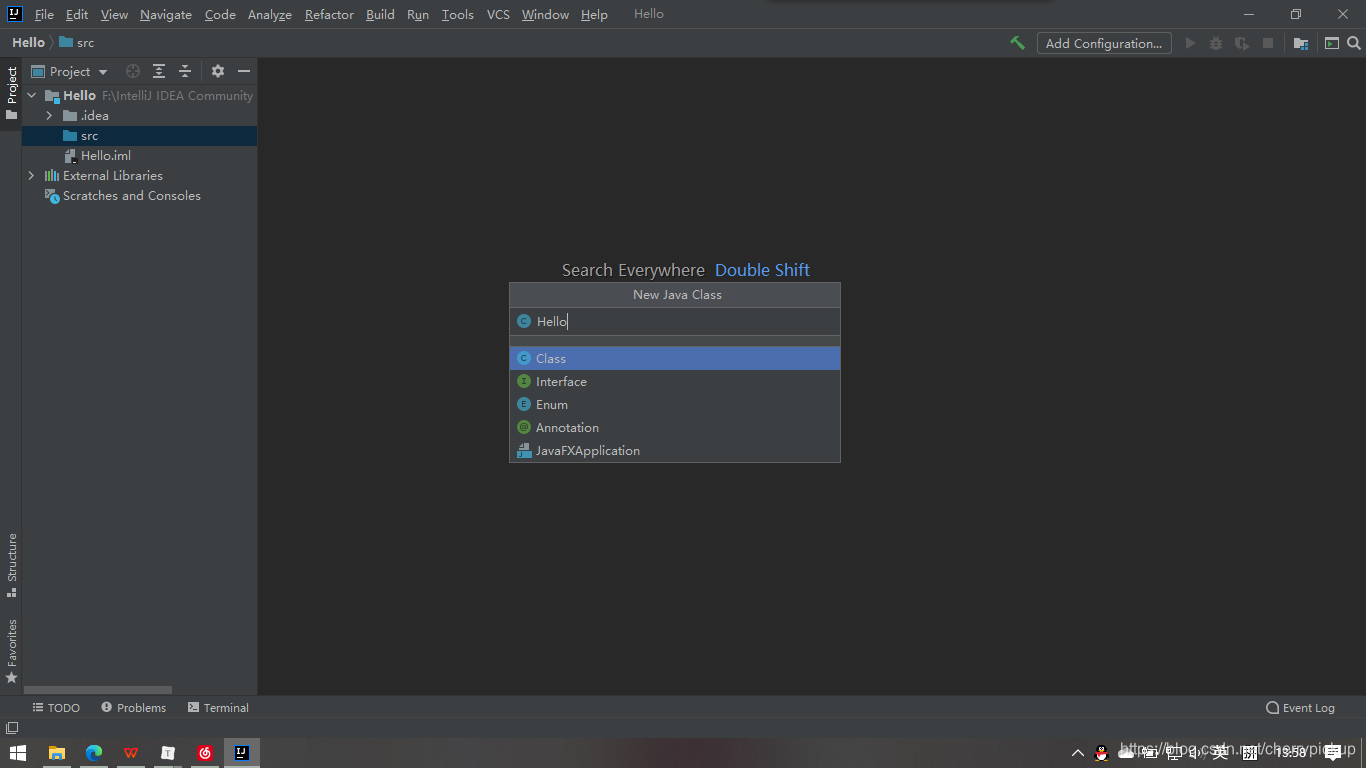Click the Project panel horizontal scrollbar
Viewport: 1366px width, 768px height.
click(98, 690)
